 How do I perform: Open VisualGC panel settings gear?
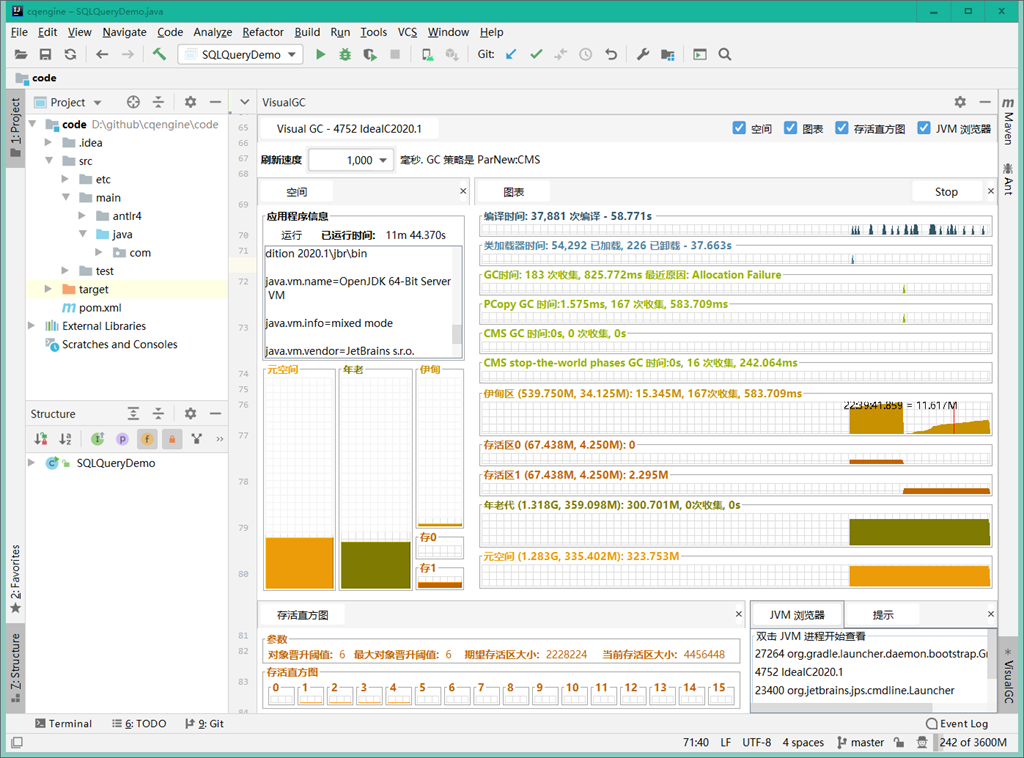tap(960, 102)
